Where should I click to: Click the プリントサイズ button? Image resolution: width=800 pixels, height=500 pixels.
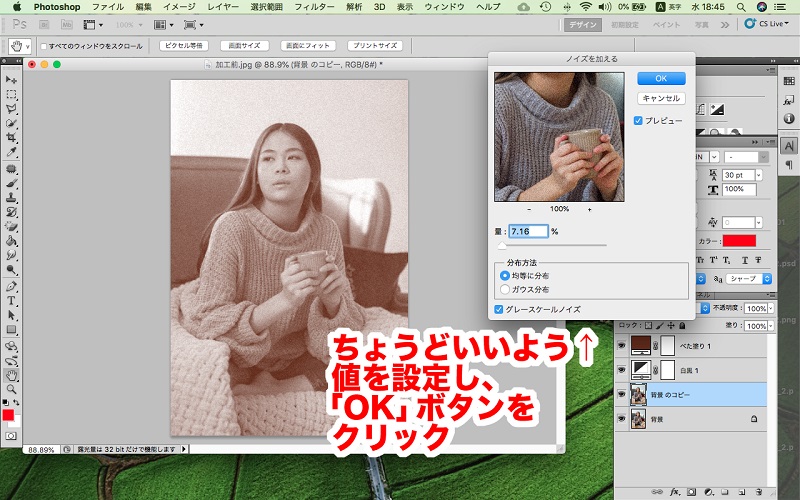tap(375, 46)
